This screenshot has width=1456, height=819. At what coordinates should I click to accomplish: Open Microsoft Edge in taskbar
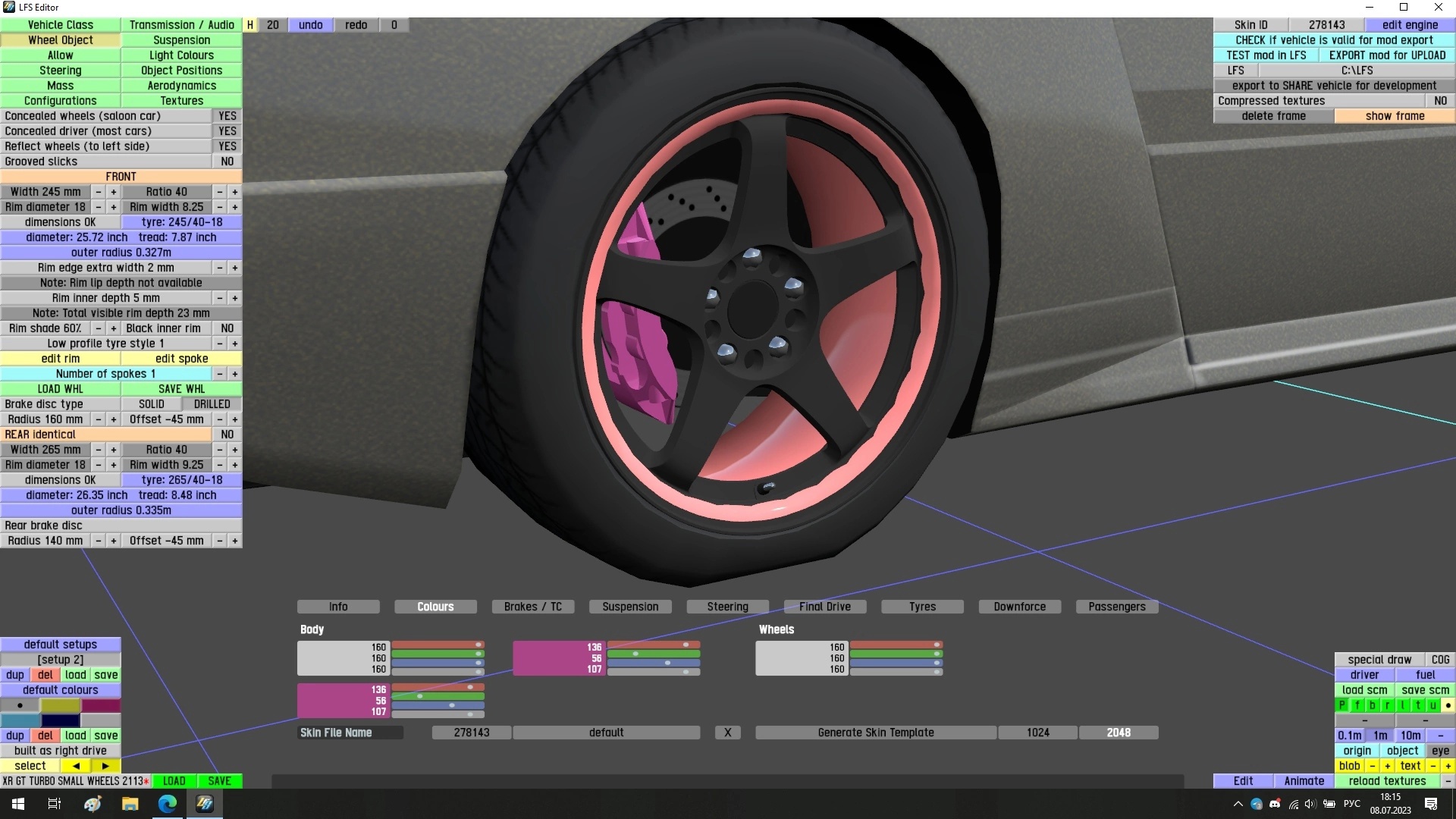pos(168,804)
